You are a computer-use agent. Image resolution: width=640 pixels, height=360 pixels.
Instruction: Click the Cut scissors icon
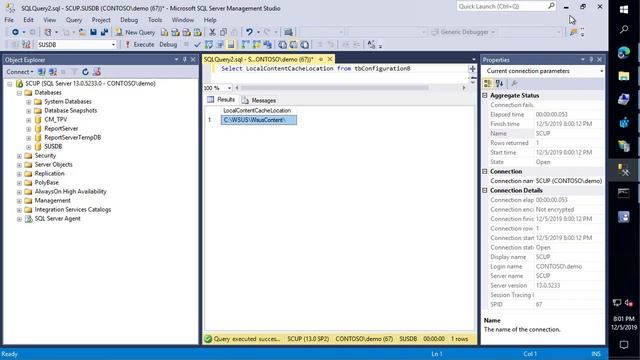coord(212,32)
